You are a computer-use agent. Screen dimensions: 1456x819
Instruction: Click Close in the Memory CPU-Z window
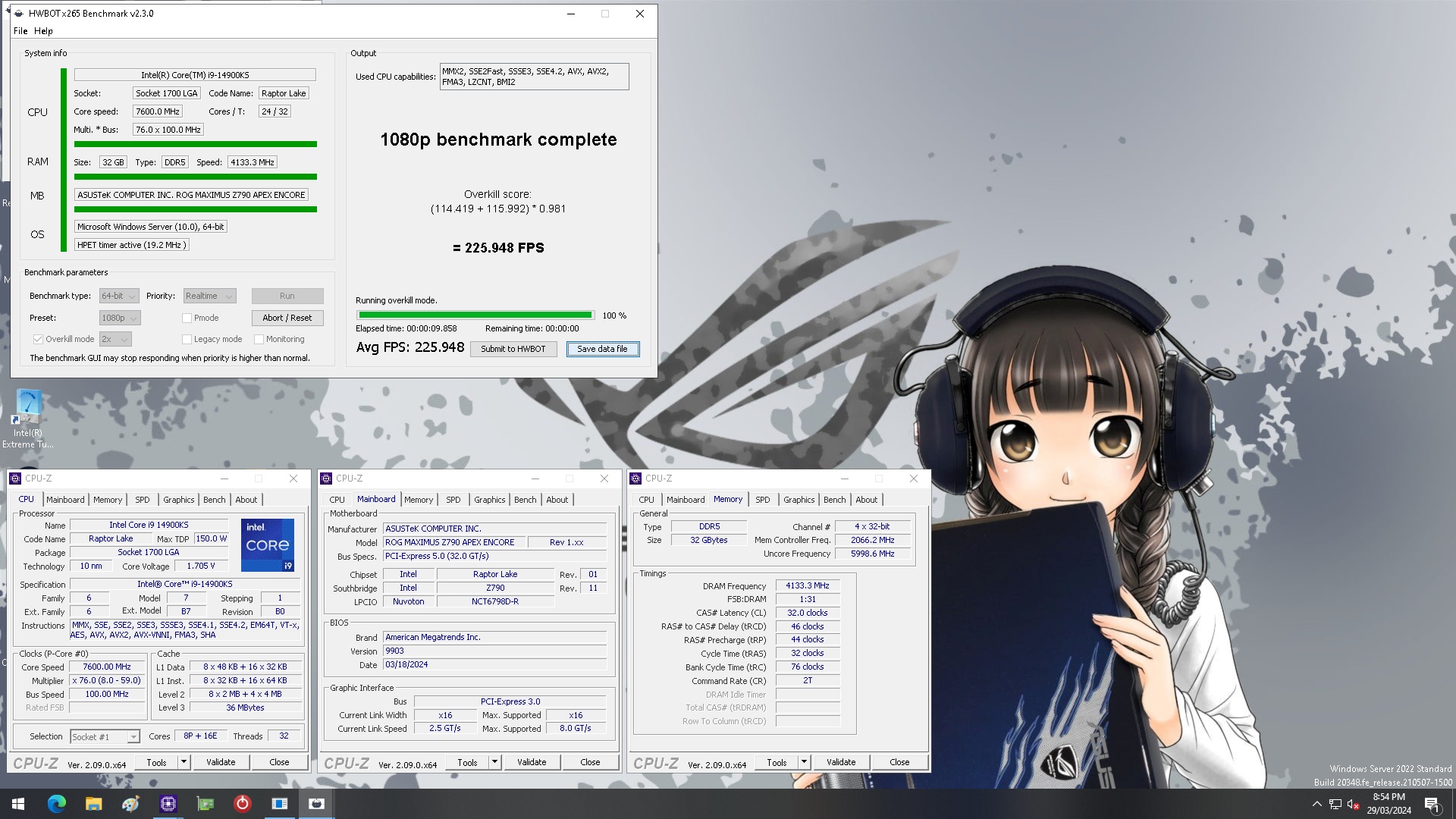click(899, 762)
